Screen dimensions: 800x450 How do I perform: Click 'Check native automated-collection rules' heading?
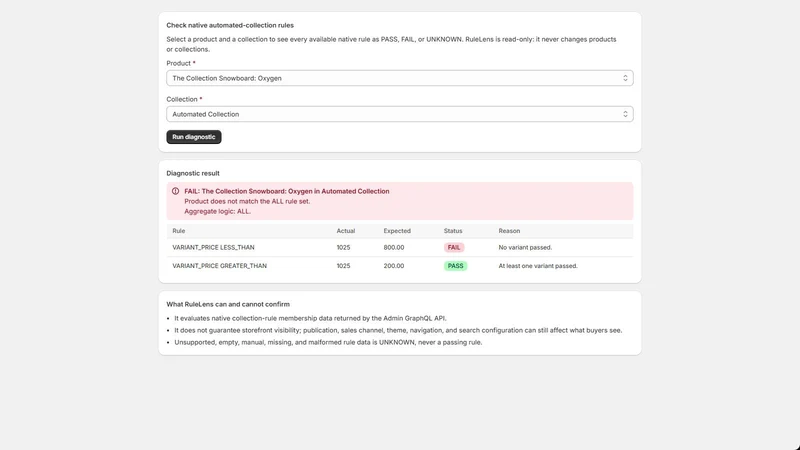(230, 25)
